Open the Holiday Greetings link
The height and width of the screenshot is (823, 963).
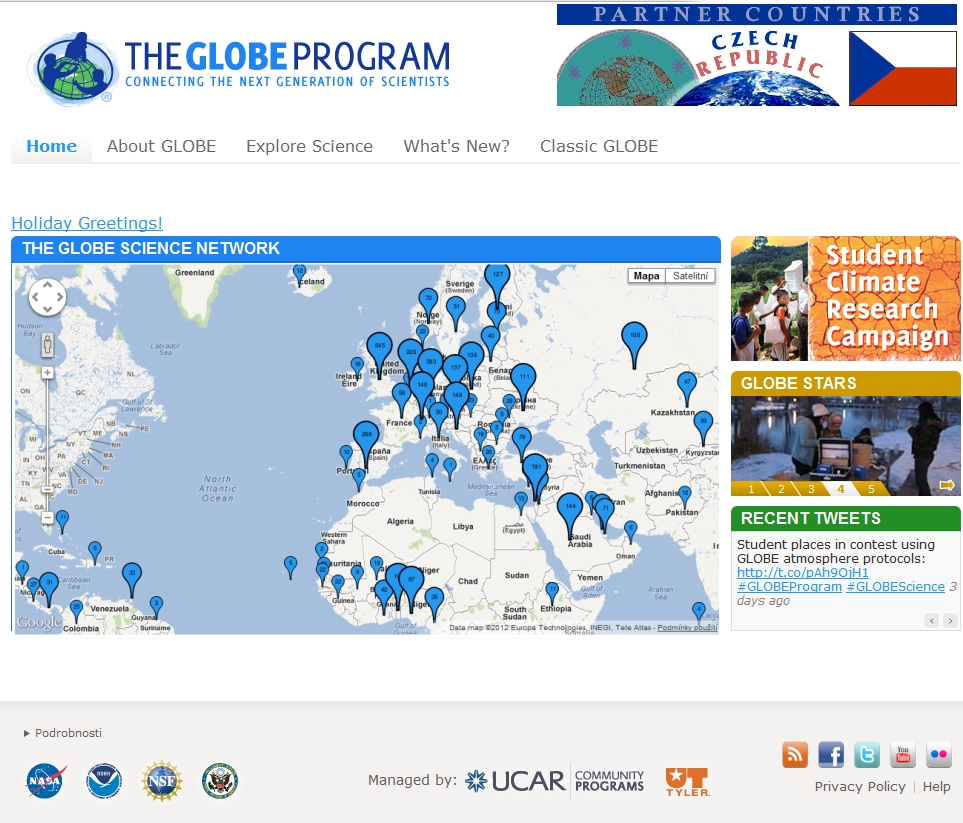click(87, 223)
